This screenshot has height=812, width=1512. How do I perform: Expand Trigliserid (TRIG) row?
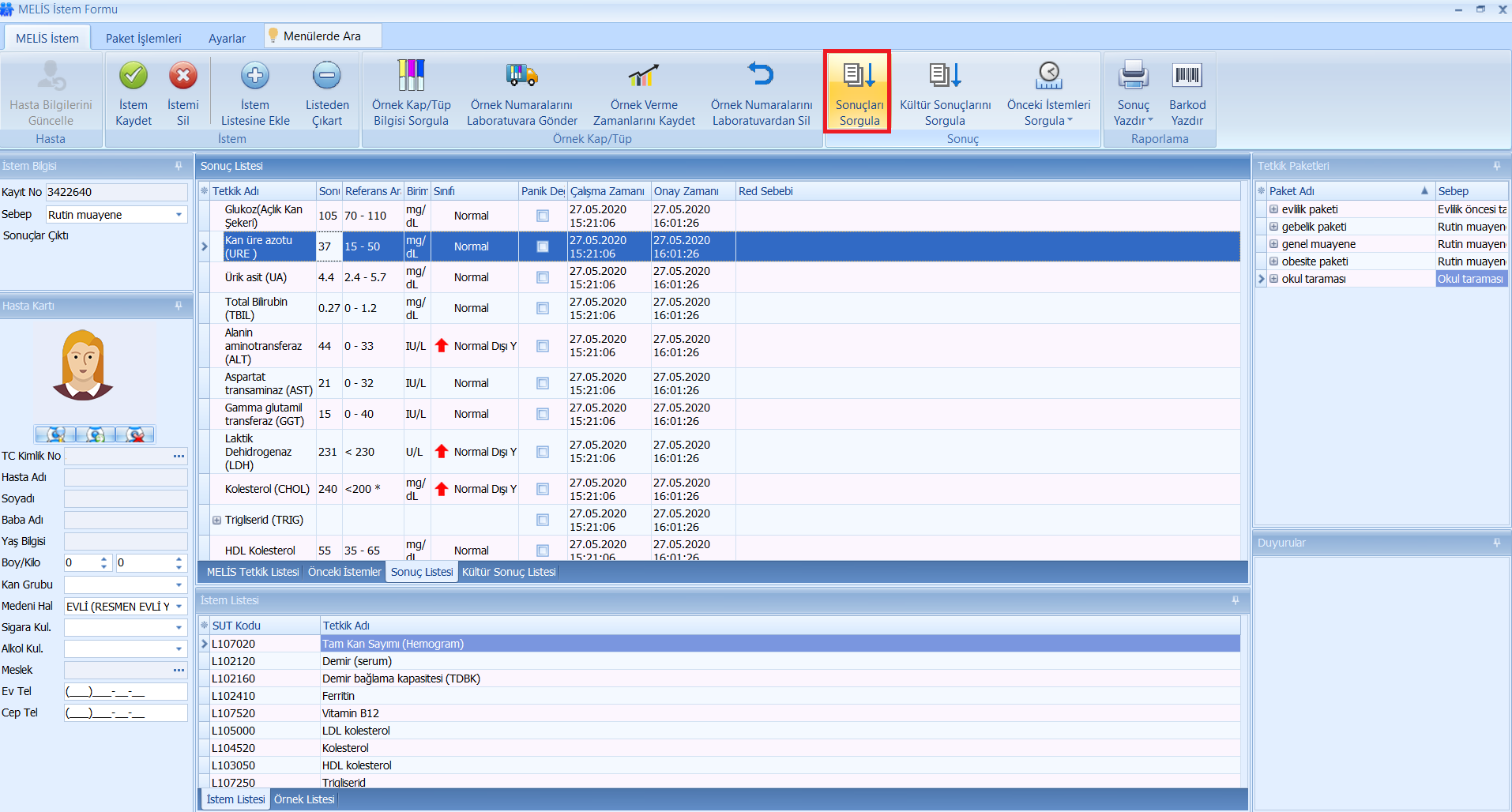point(216,520)
